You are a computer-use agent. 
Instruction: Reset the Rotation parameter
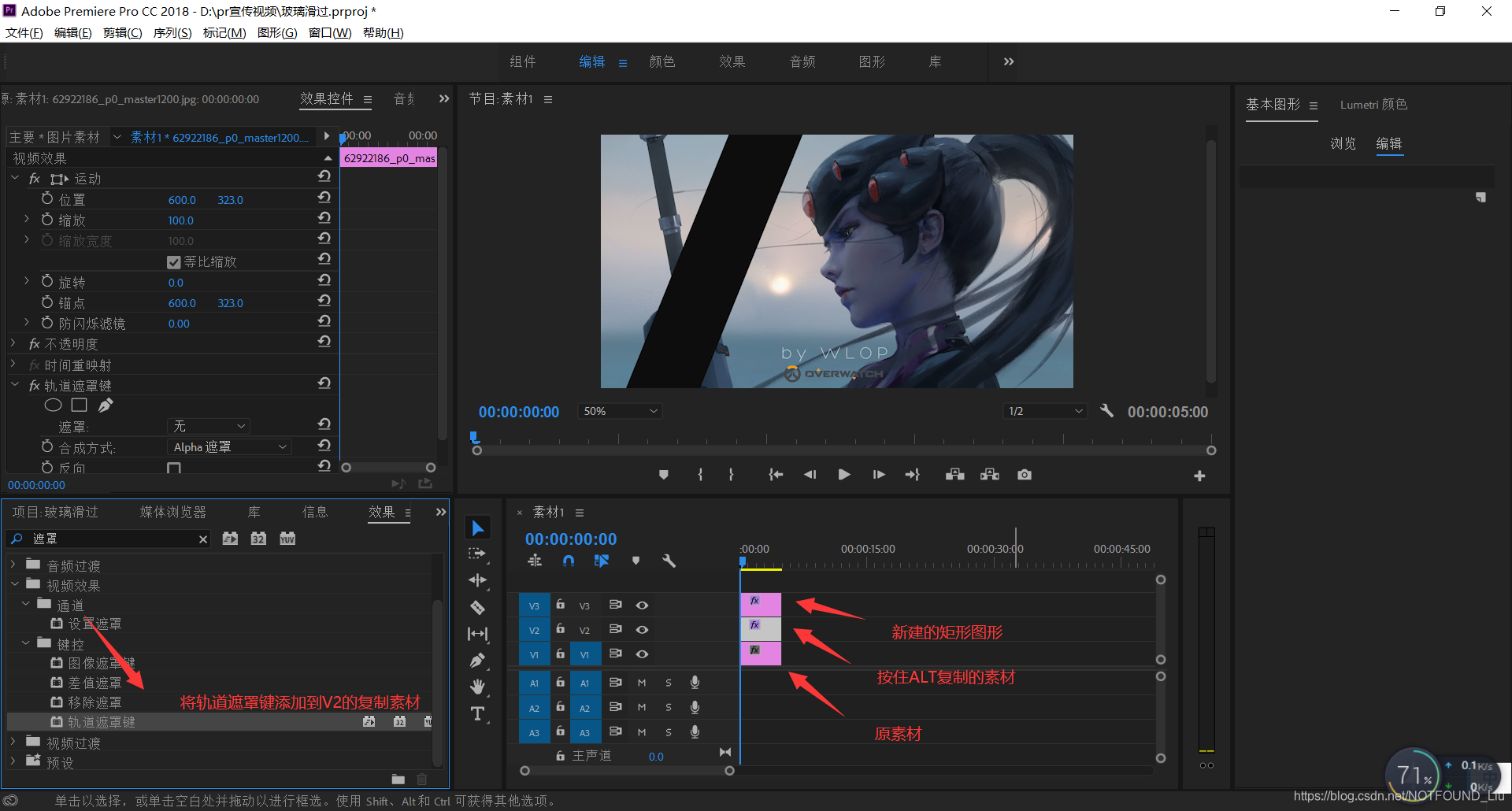point(324,280)
